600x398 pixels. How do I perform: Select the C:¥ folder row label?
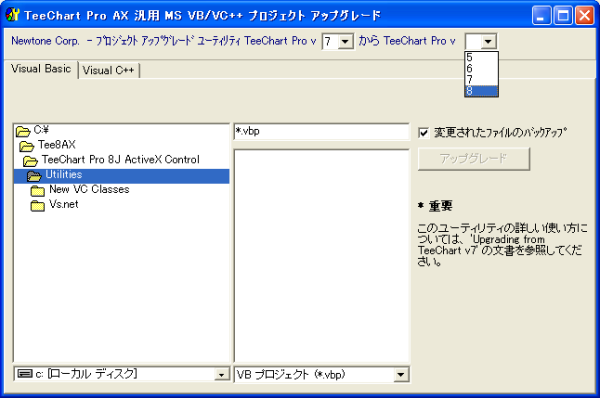(41, 130)
